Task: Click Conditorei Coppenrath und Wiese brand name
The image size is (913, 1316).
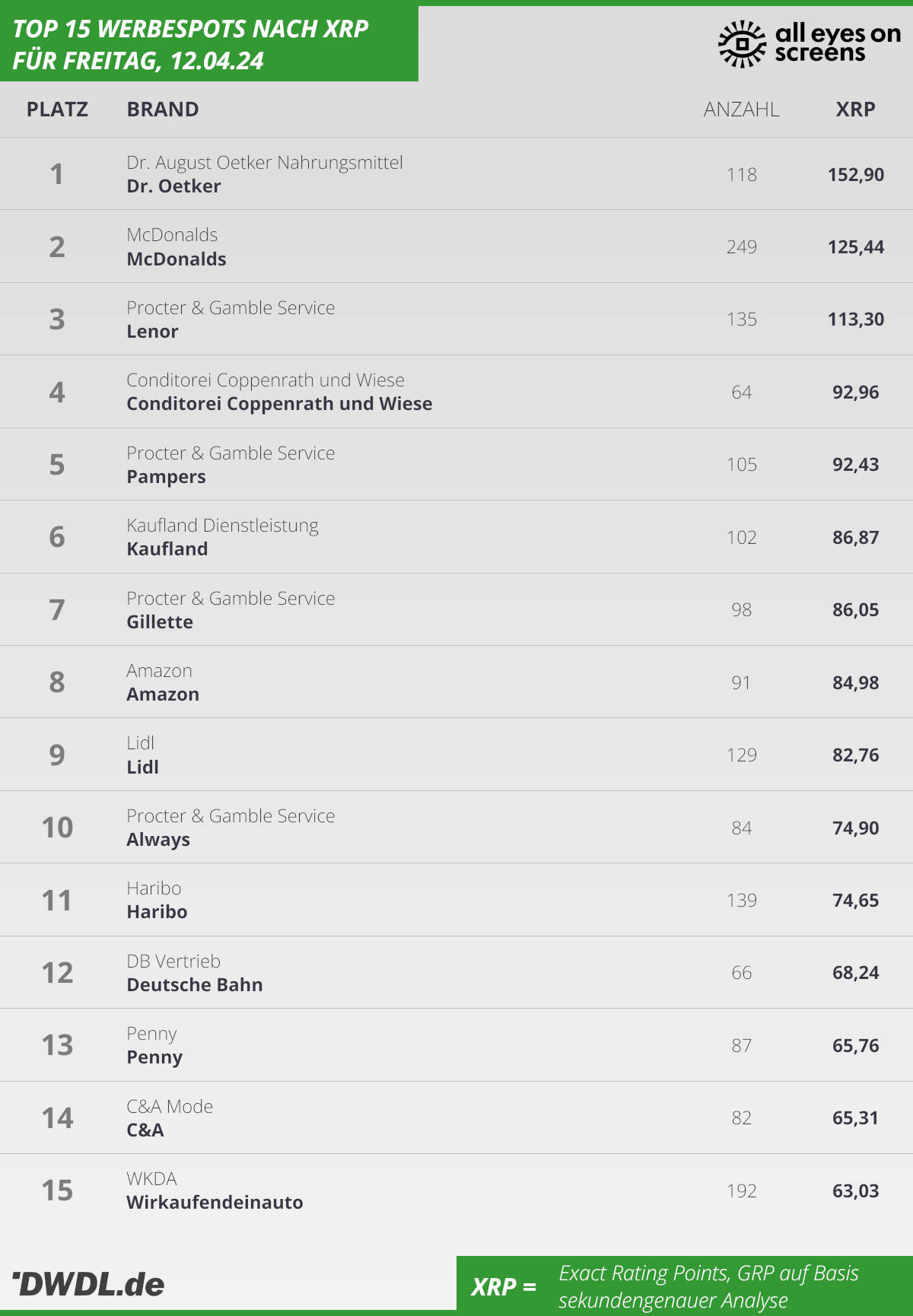Action: [x=279, y=404]
